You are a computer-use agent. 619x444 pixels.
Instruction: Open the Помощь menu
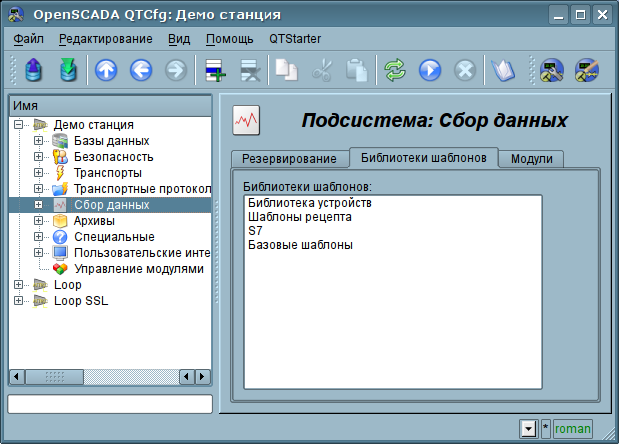click(x=230, y=39)
